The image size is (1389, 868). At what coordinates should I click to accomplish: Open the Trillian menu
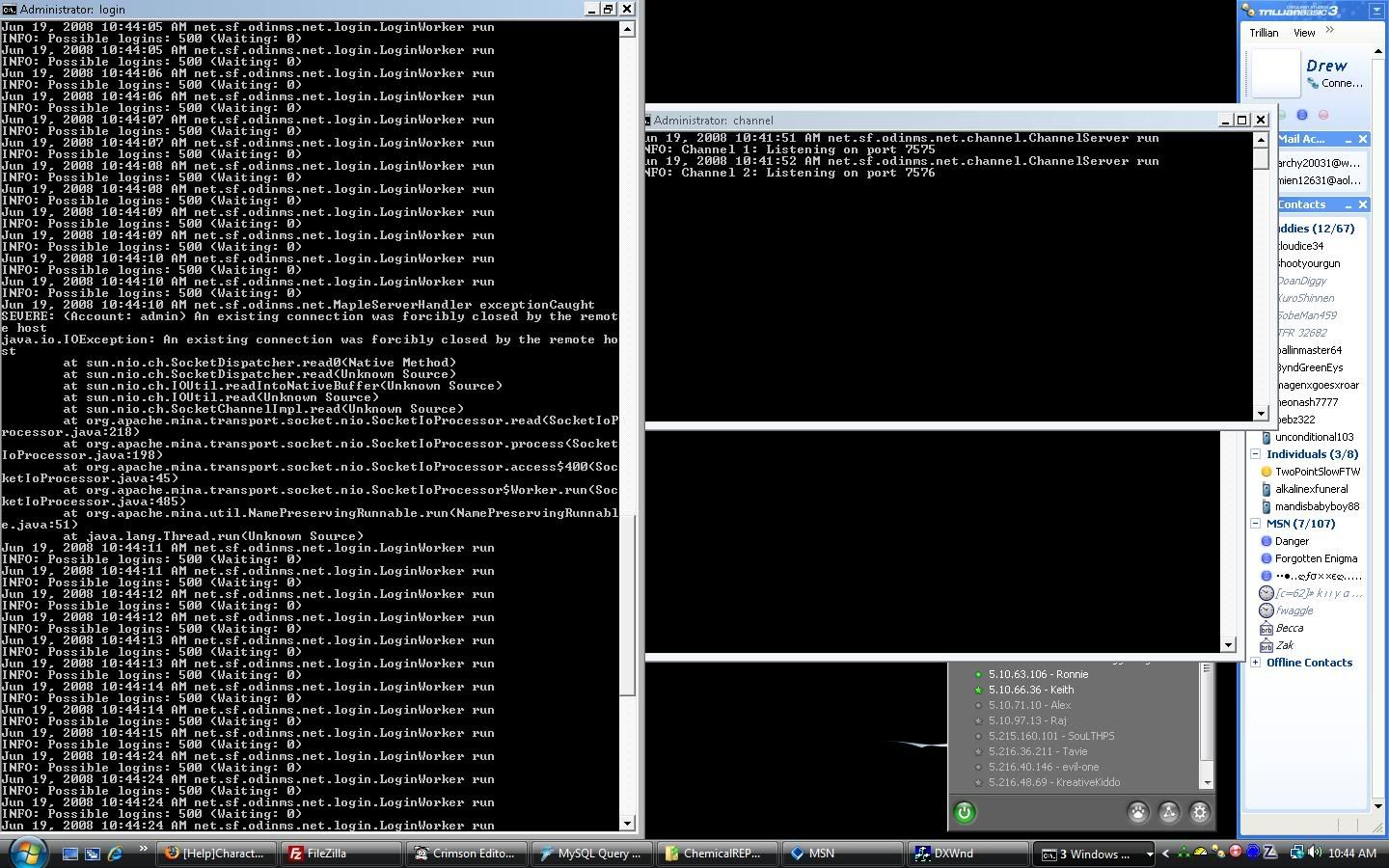(x=1264, y=33)
